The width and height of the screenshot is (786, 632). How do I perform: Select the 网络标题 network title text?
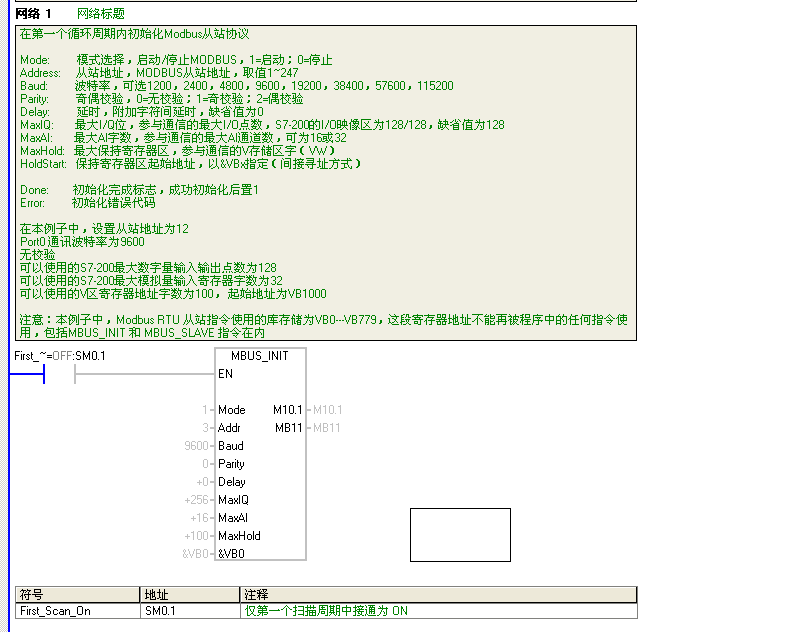(x=101, y=14)
